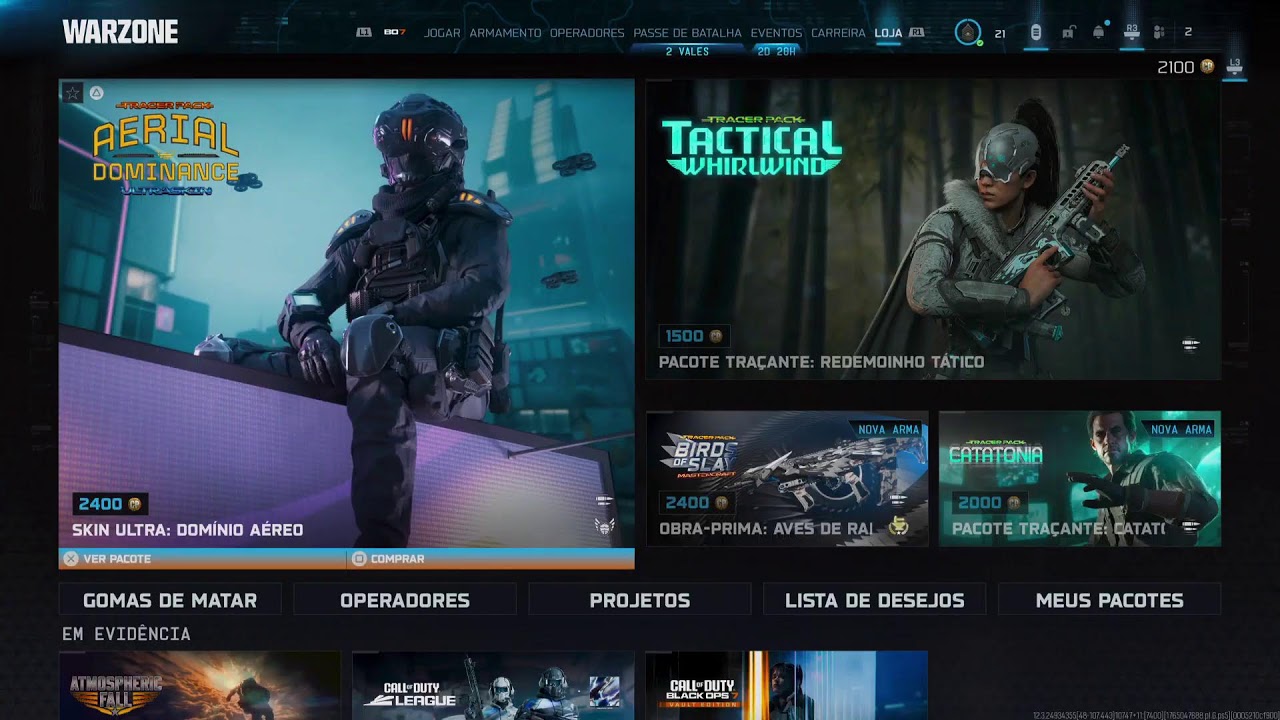1280x720 pixels.
Task: Click the tracer bullet icon on Tactical Whirlwind card
Action: coord(1190,344)
